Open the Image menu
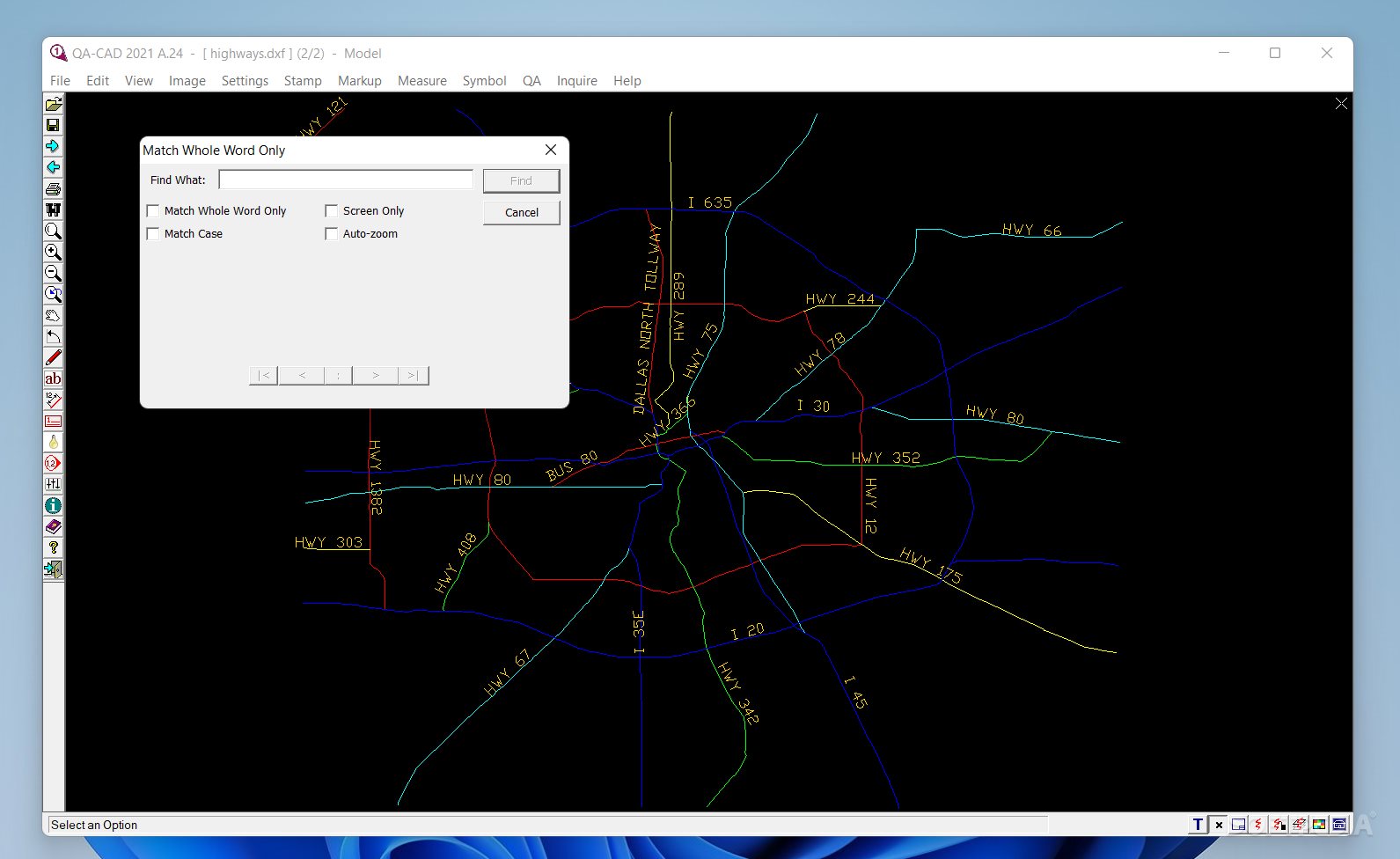 click(x=187, y=81)
